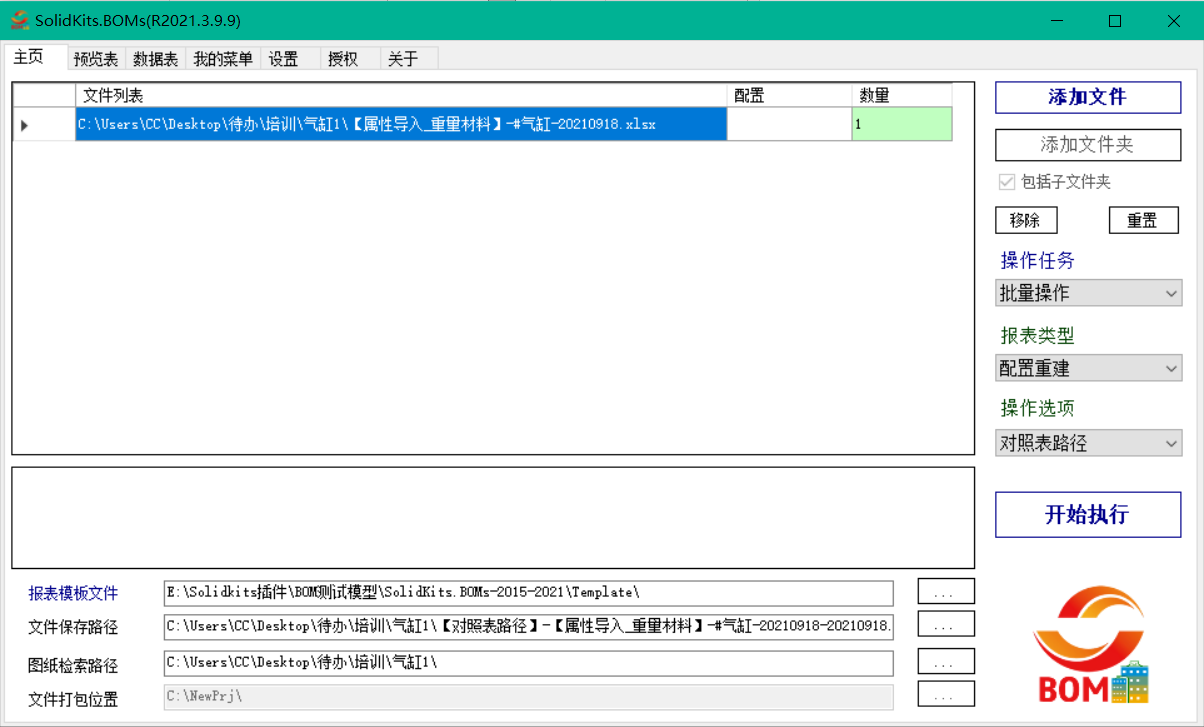Switch to the 预览表 tab

click(94, 58)
